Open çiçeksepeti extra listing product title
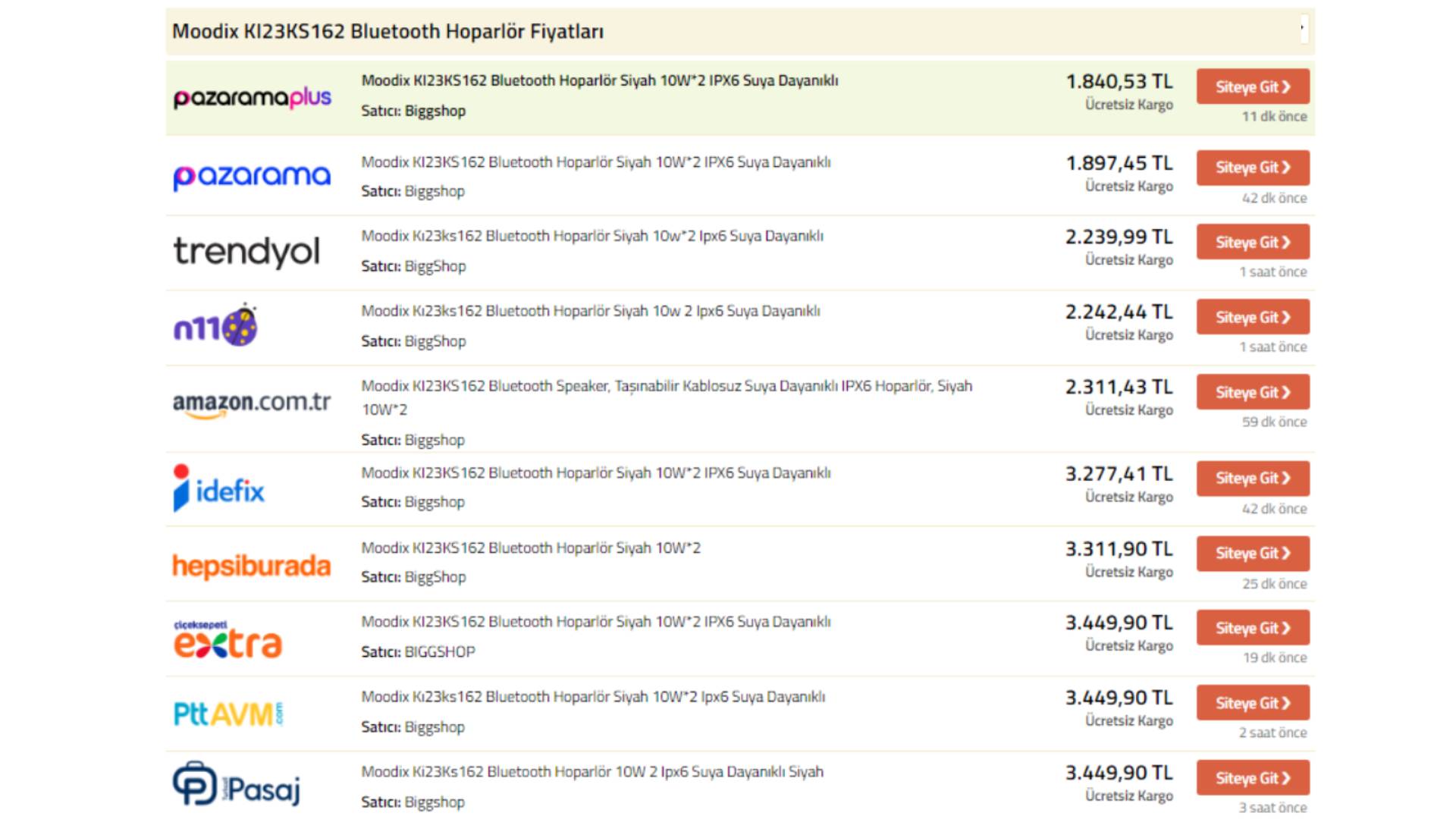 (x=596, y=622)
